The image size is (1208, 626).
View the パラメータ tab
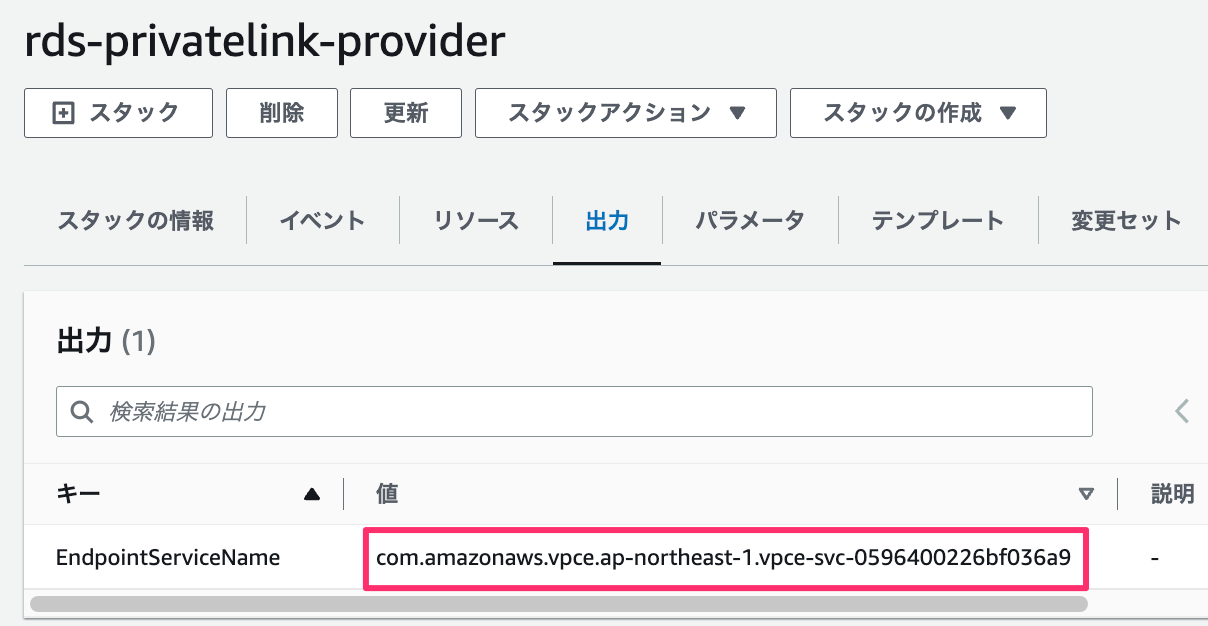750,221
